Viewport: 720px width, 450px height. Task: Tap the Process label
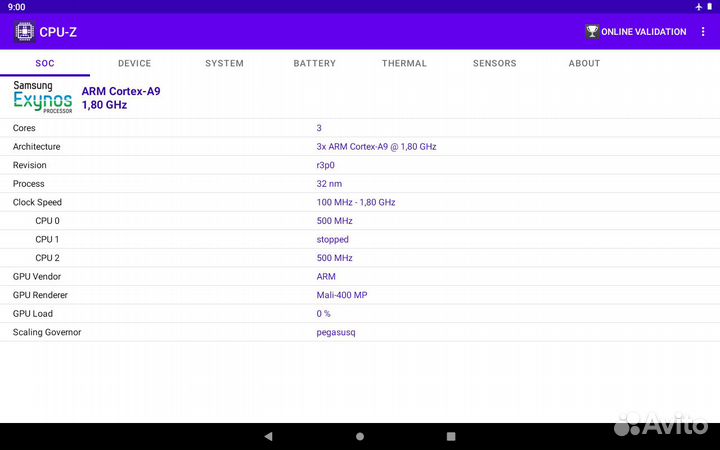click(x=28, y=184)
